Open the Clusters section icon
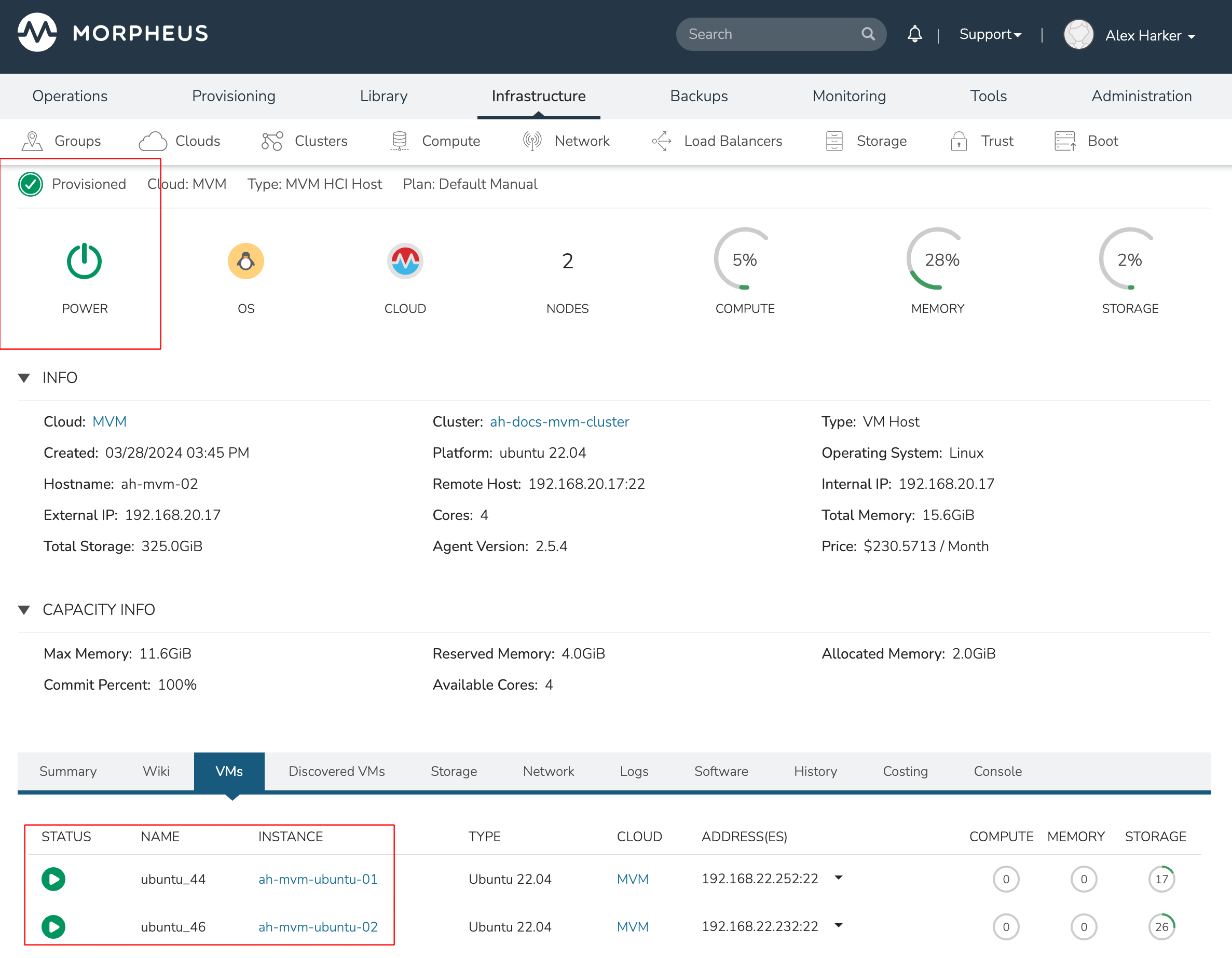 point(272,141)
